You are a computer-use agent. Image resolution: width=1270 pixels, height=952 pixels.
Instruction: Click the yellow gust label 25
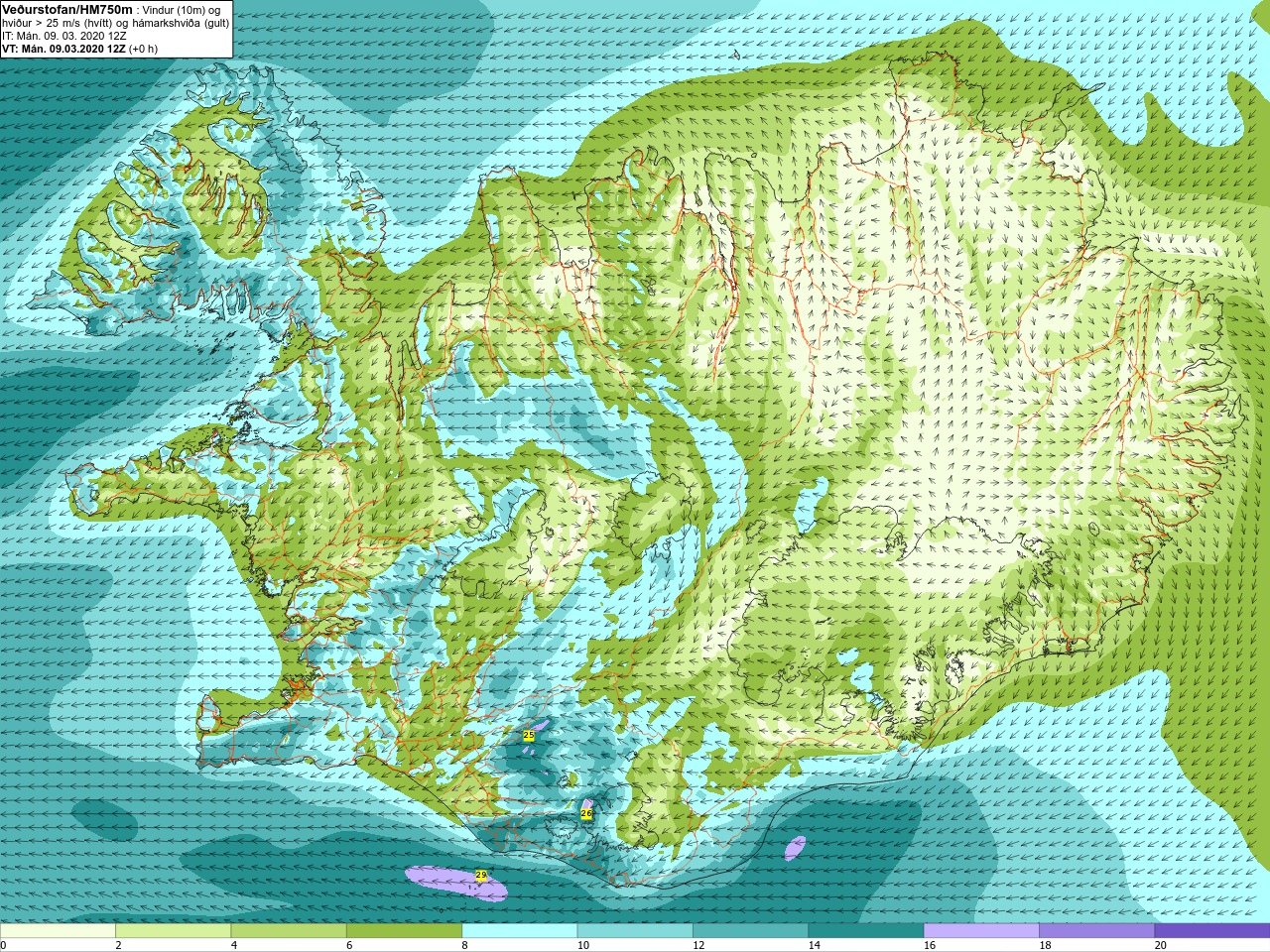[529, 735]
